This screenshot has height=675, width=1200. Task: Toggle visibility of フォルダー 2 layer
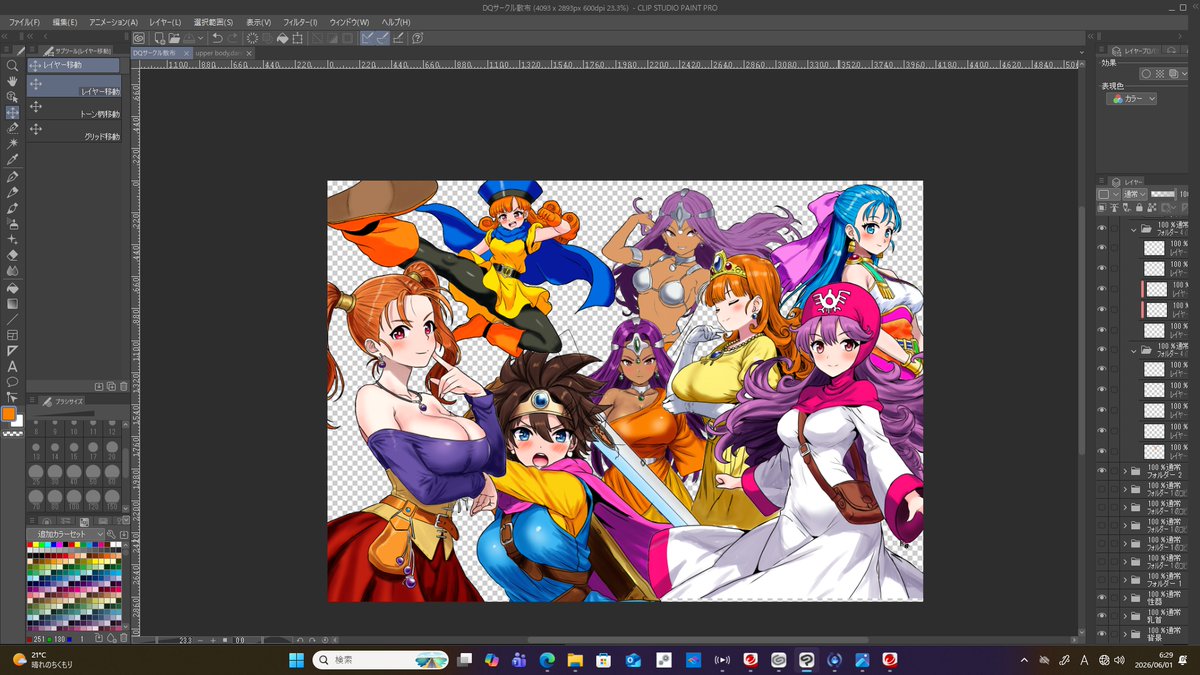pyautogui.click(x=1102, y=471)
